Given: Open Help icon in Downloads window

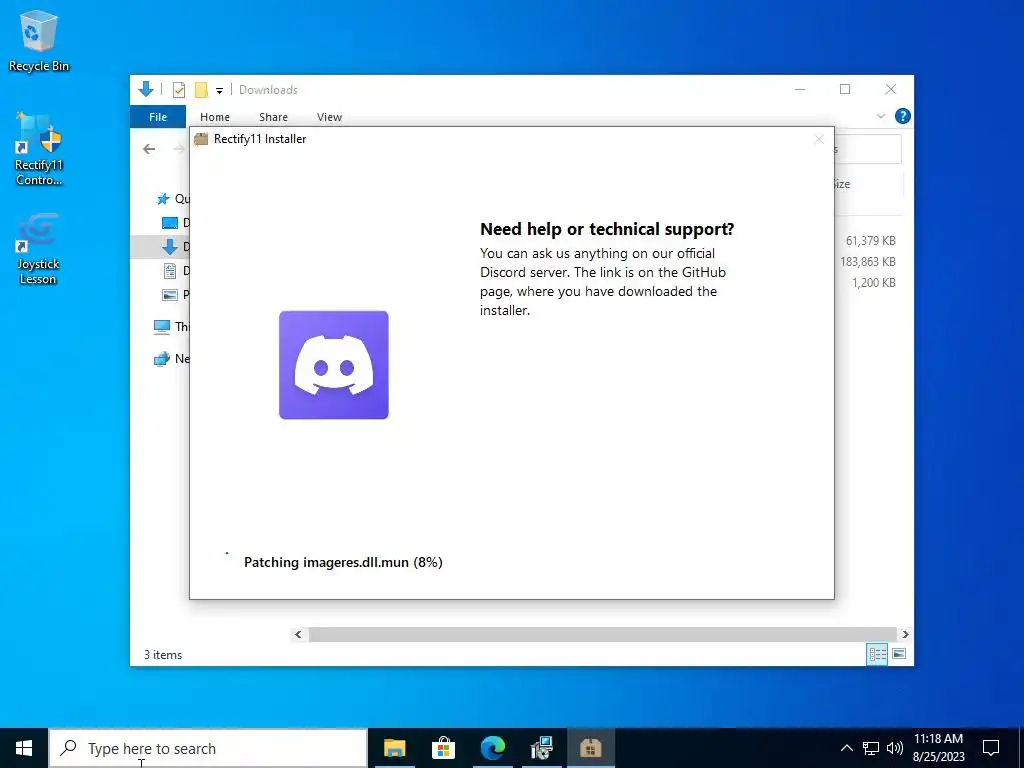Looking at the screenshot, I should (903, 116).
